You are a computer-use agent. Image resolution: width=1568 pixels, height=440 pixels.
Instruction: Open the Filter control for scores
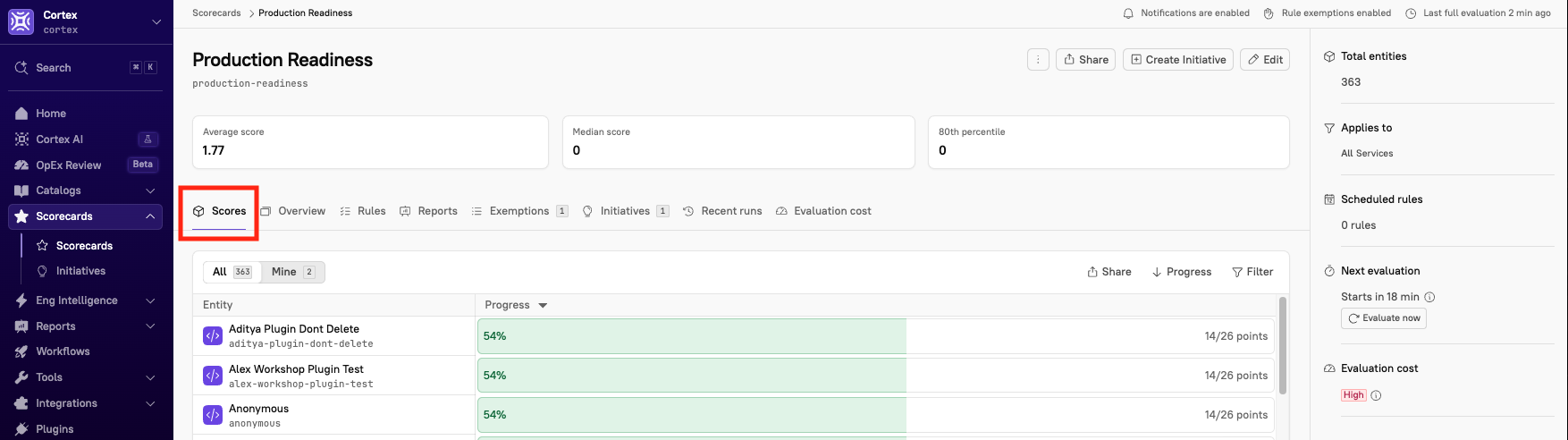point(1252,272)
